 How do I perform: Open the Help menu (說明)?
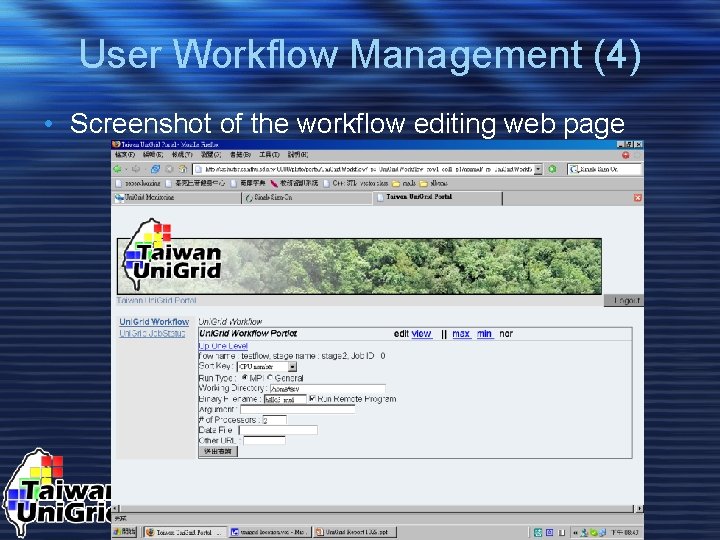click(298, 155)
